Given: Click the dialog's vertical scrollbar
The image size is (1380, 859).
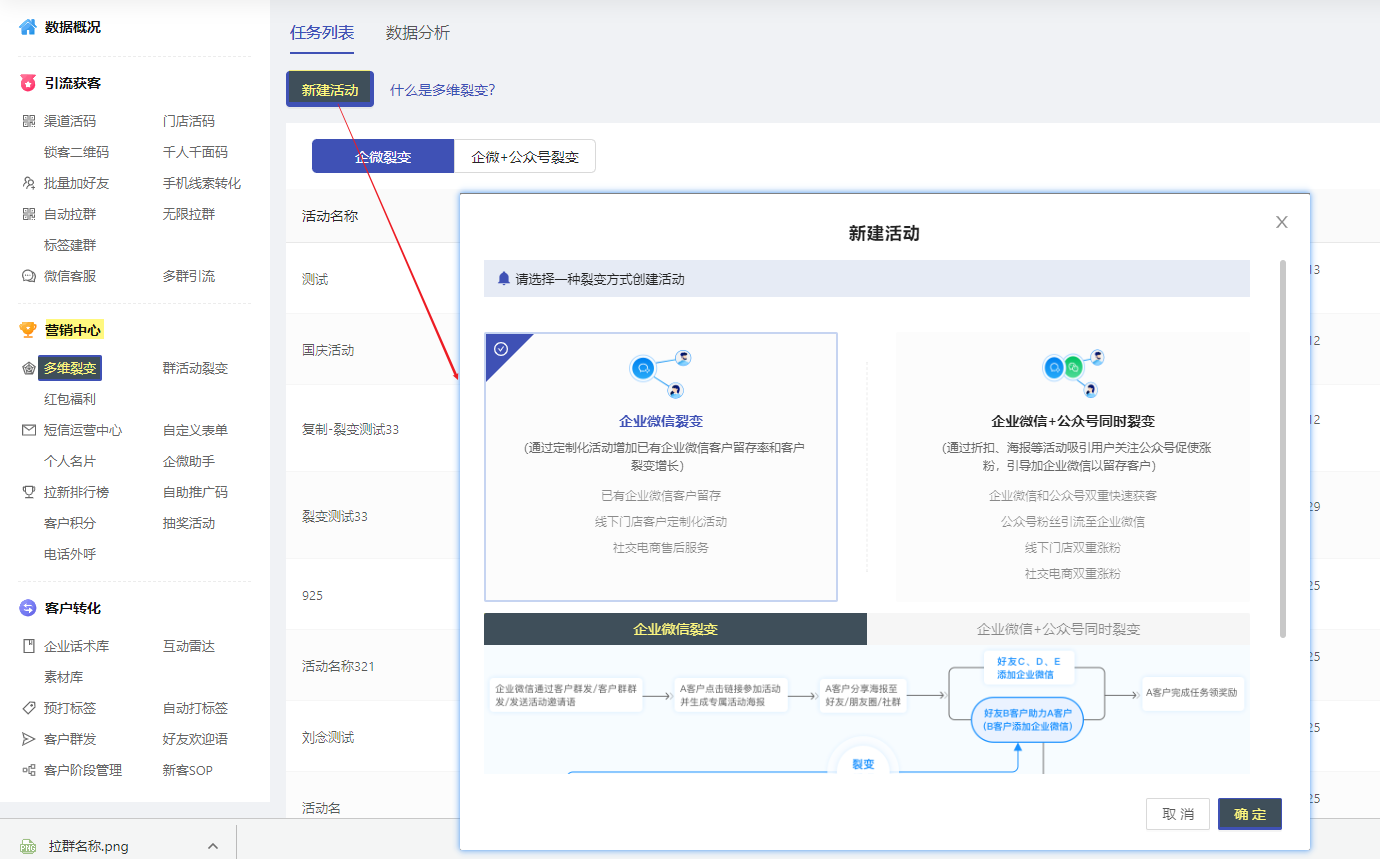Looking at the screenshot, I should [x=1282, y=449].
